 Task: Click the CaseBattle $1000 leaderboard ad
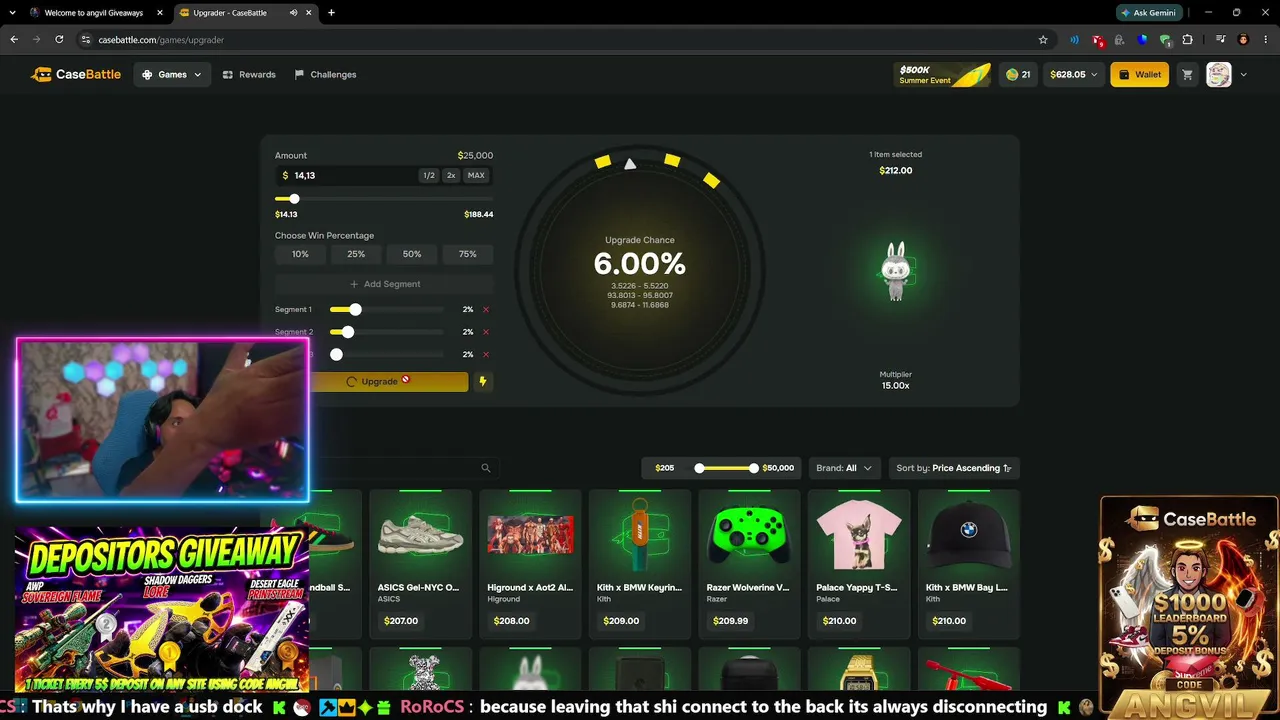click(1189, 608)
